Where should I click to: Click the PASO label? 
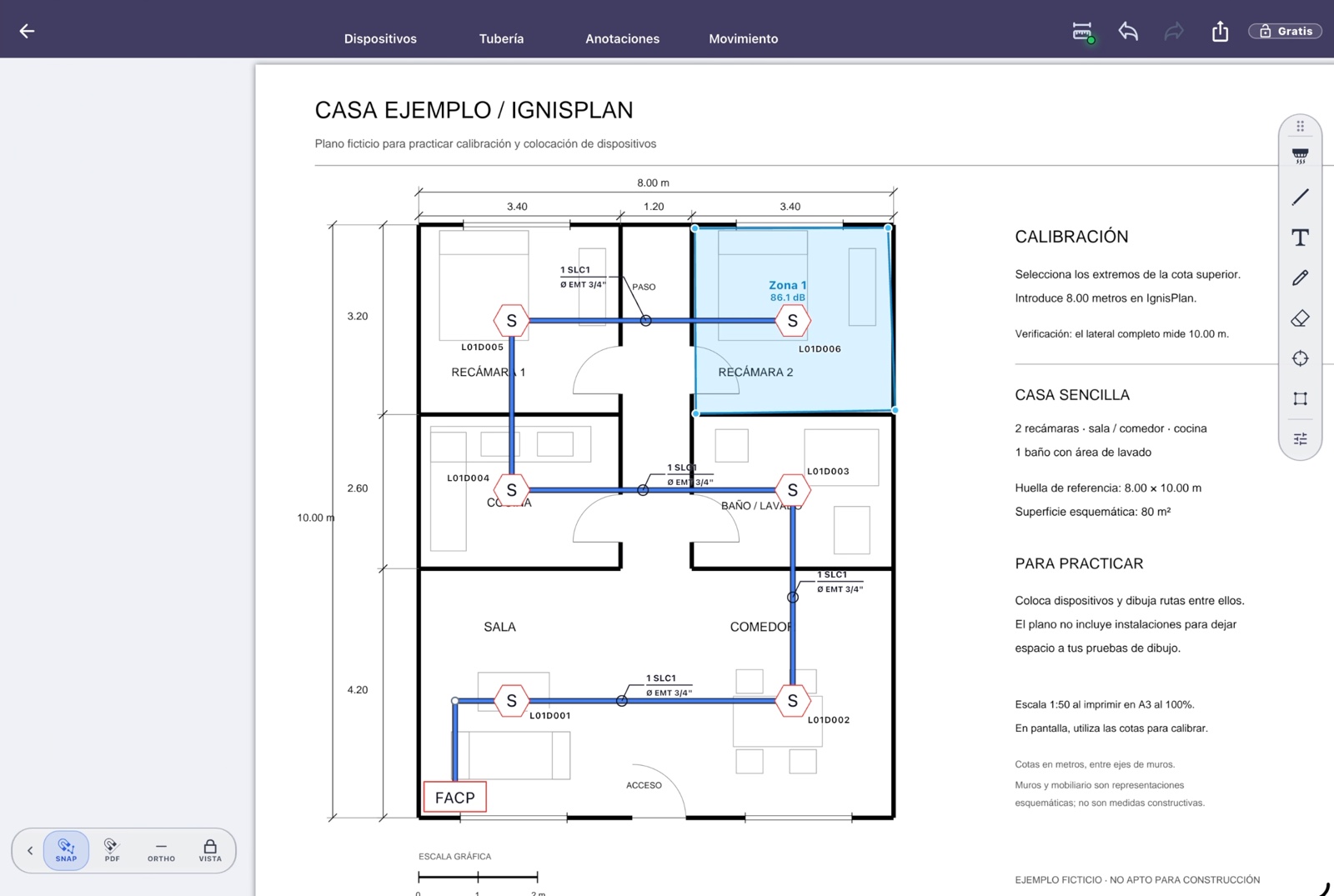[x=644, y=287]
